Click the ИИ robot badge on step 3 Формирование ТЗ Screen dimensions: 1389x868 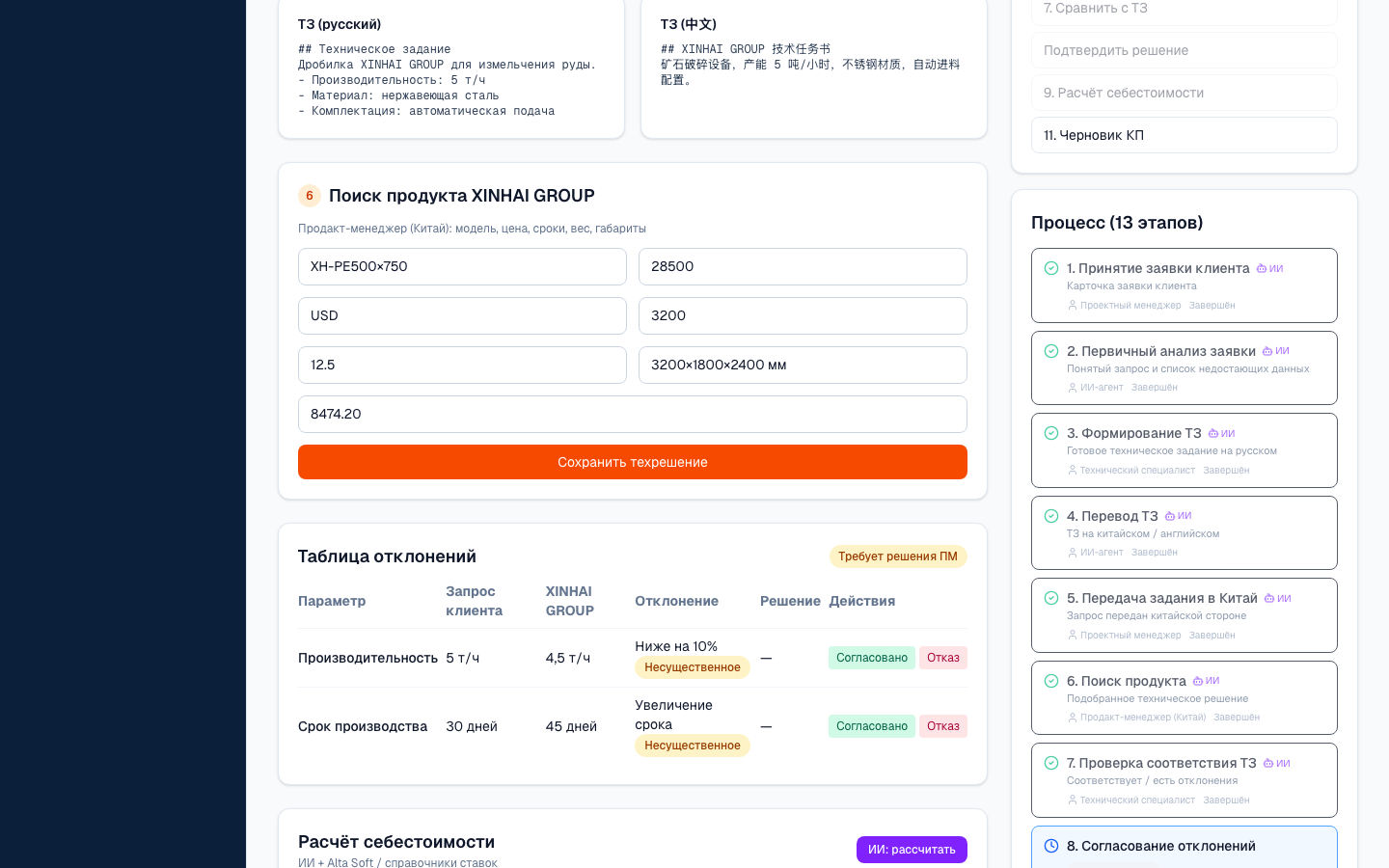click(1221, 433)
